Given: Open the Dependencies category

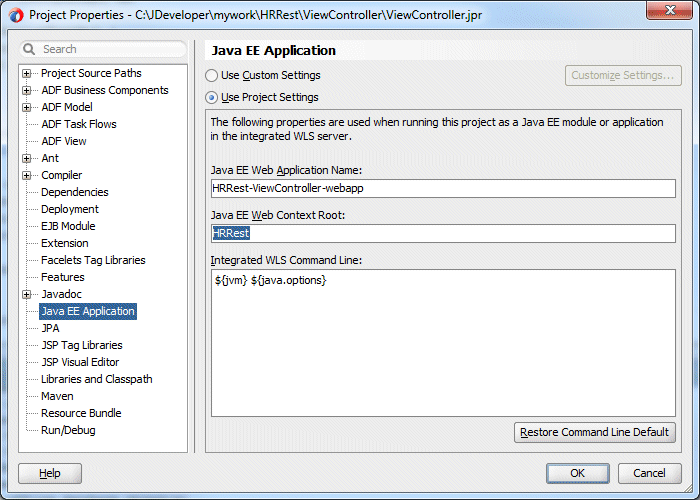Looking at the screenshot, I should [75, 192].
